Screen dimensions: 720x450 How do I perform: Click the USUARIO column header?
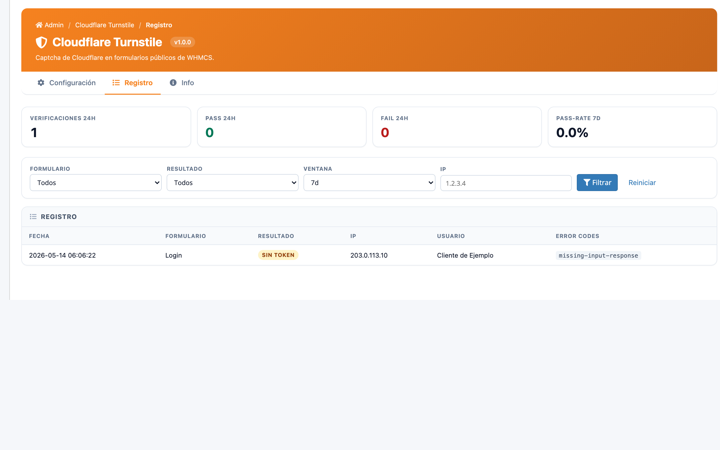point(450,236)
